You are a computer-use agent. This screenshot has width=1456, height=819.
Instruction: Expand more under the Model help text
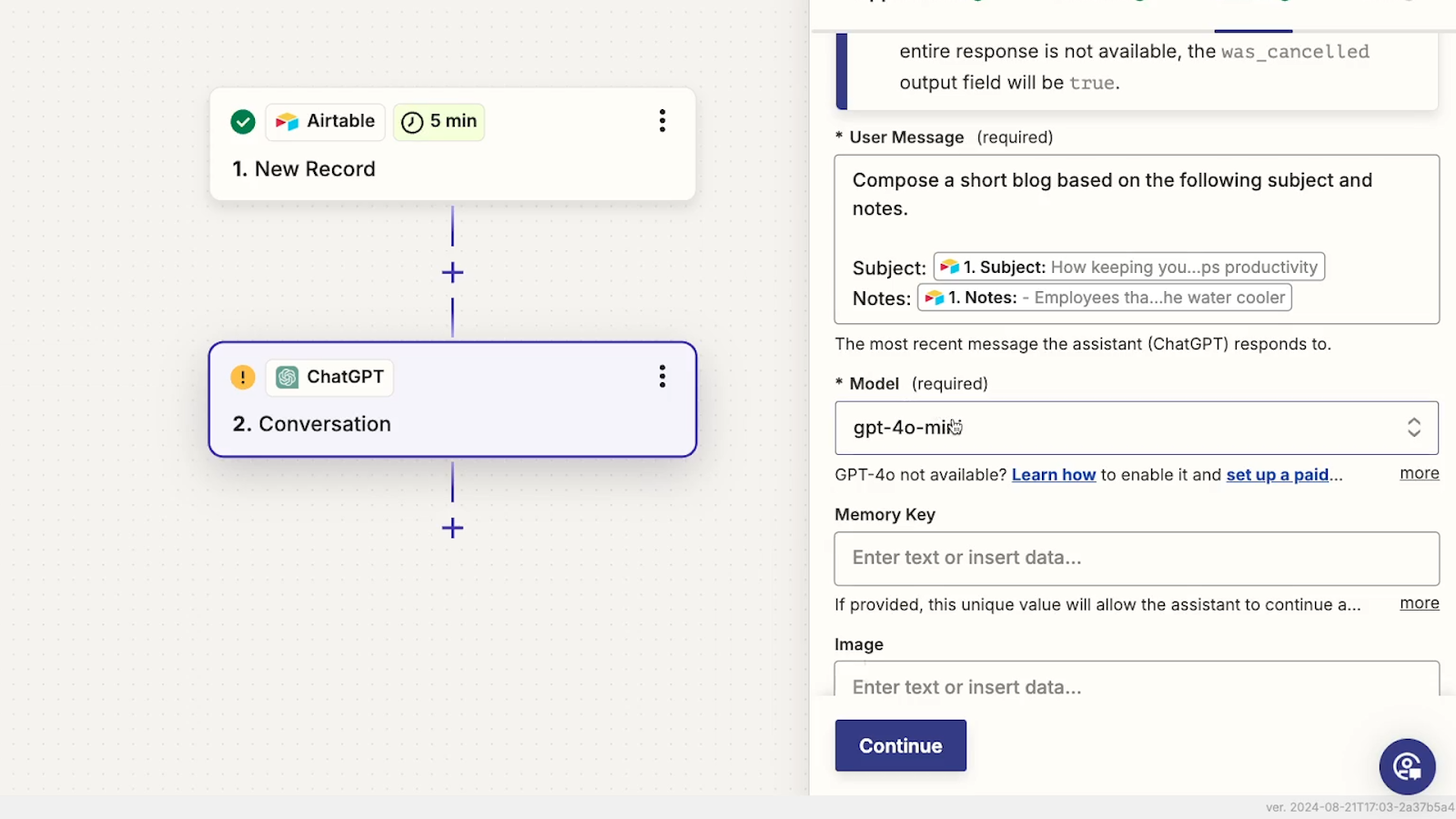click(x=1420, y=473)
